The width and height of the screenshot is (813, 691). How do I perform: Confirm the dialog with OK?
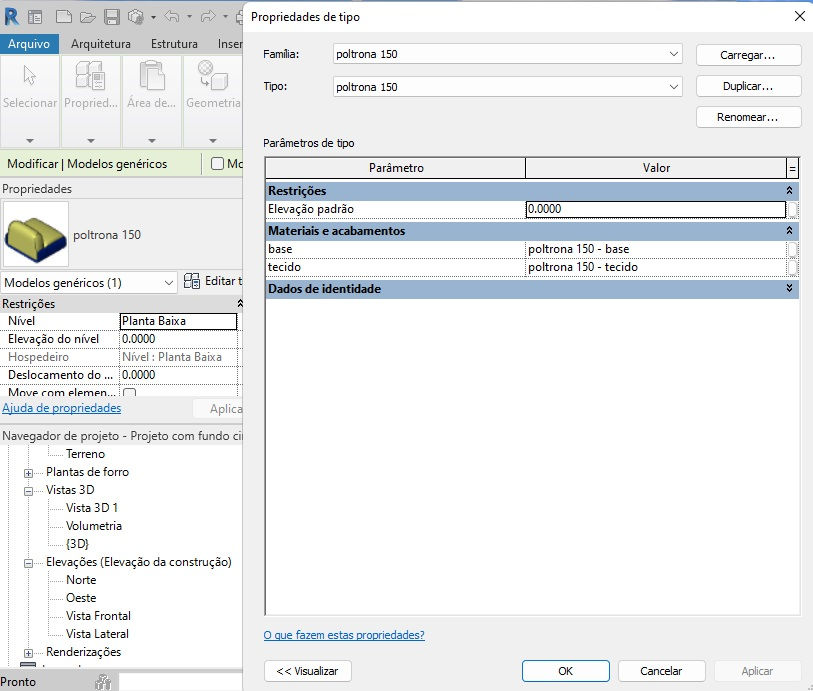566,671
